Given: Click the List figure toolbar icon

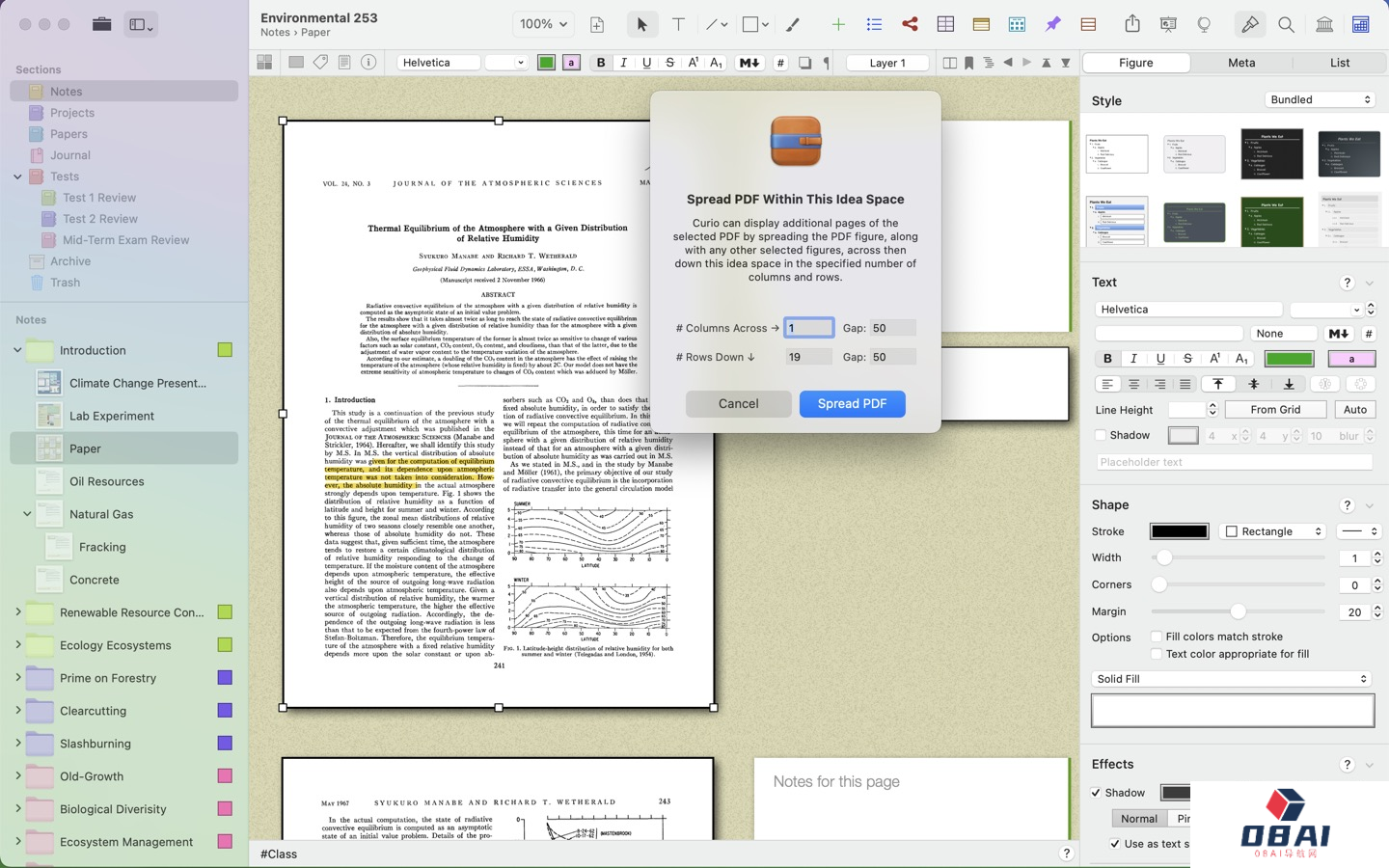Looking at the screenshot, I should [x=874, y=24].
